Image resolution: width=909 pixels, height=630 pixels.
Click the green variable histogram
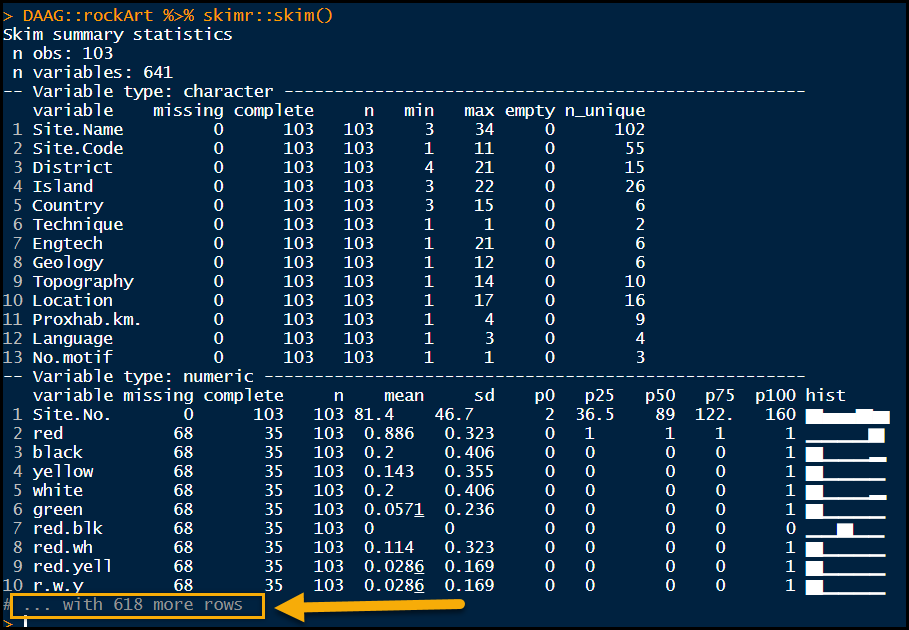point(846,509)
